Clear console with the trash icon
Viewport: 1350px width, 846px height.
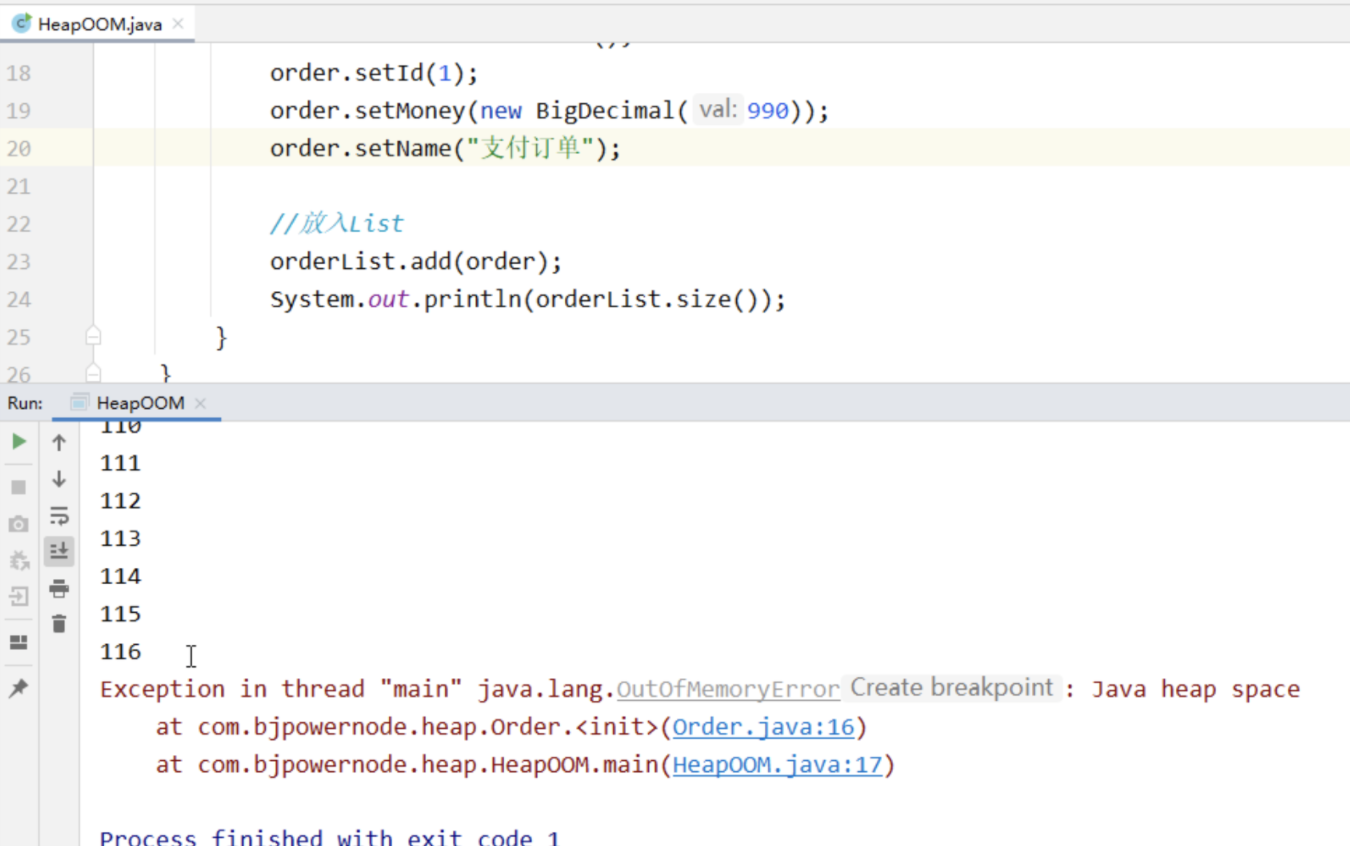point(59,623)
